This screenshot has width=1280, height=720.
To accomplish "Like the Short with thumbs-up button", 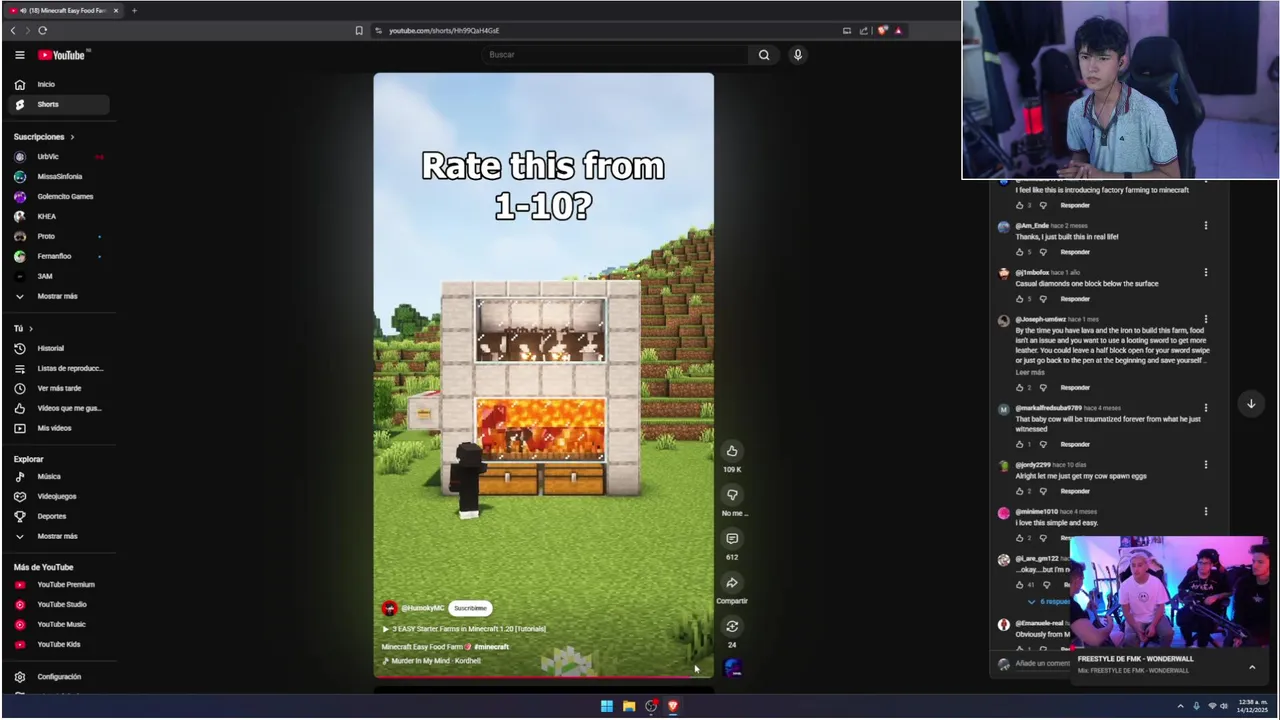I will pos(732,451).
